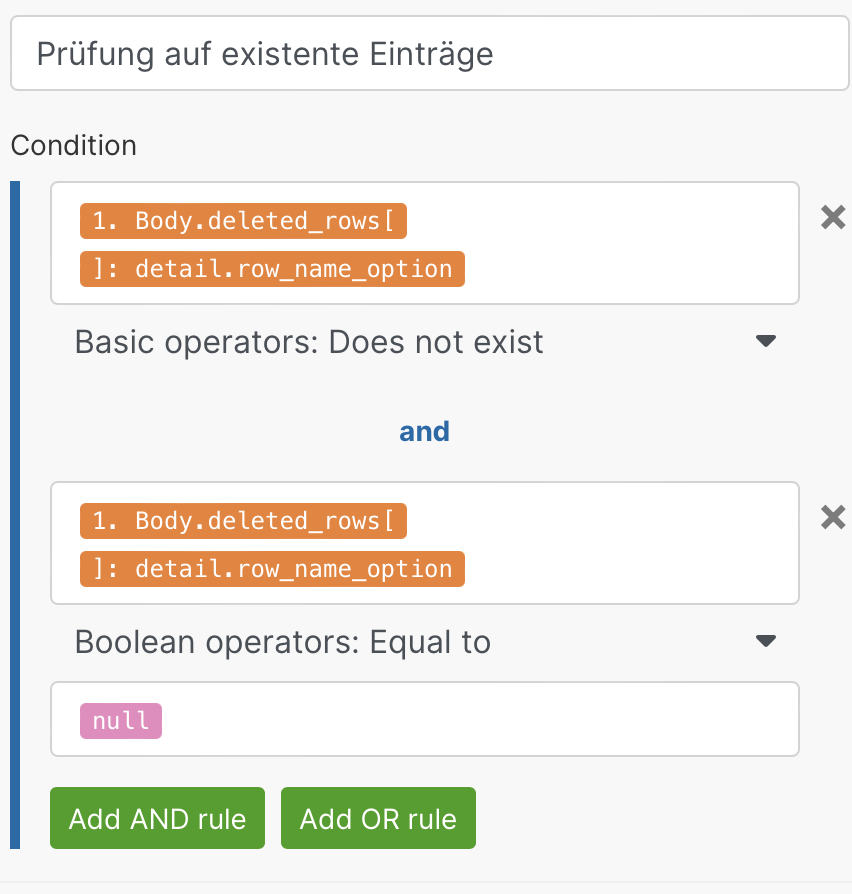Select 'Body.deleted_rows[' pill in second condition
The height and width of the screenshot is (894, 852).
click(x=243, y=521)
